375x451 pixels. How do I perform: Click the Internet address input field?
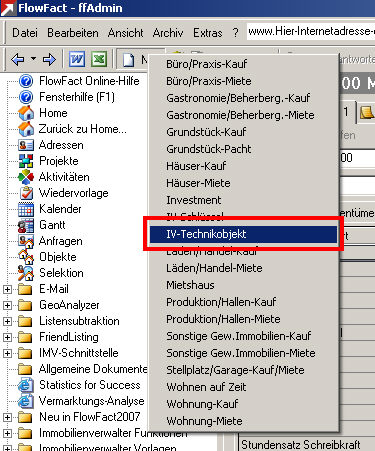coord(311,32)
